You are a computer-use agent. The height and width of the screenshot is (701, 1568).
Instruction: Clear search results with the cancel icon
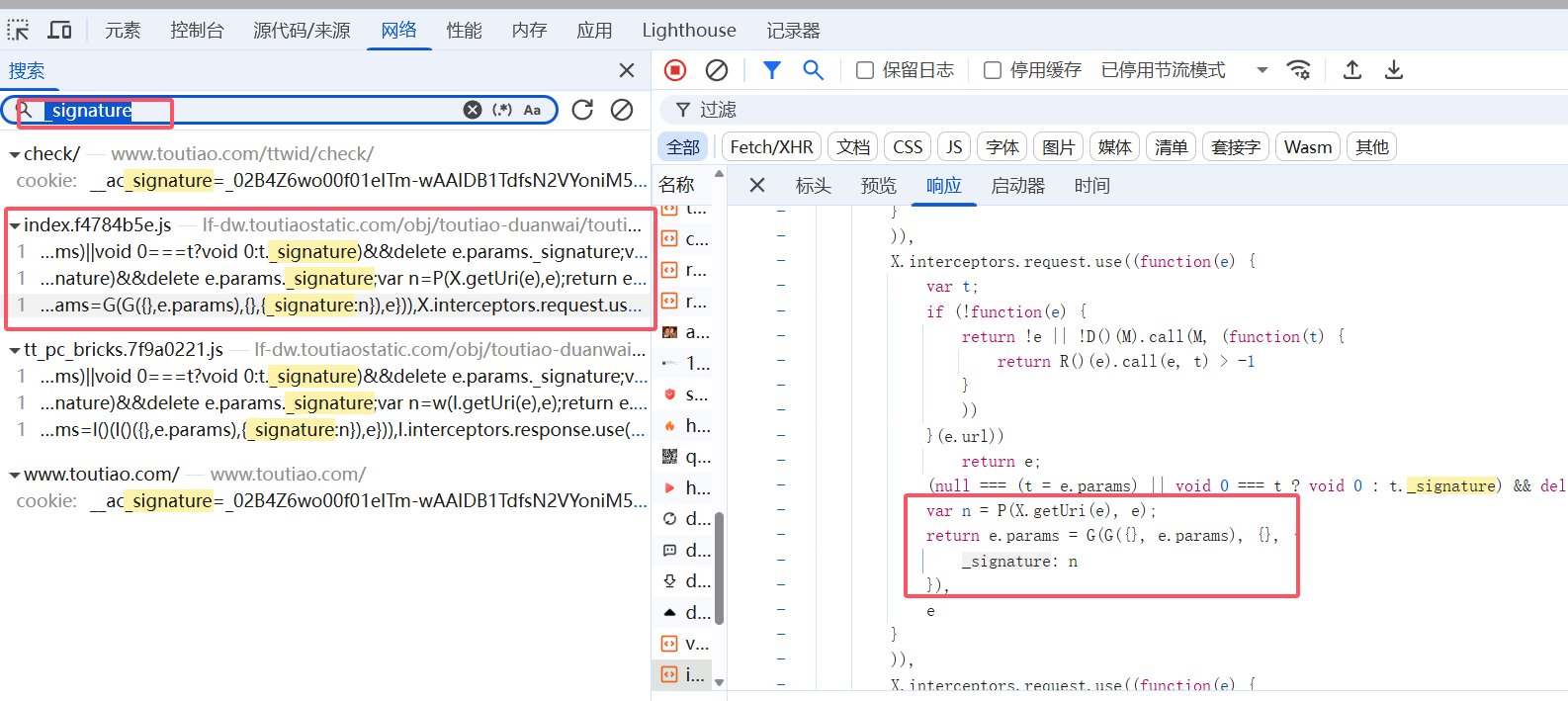click(x=622, y=110)
